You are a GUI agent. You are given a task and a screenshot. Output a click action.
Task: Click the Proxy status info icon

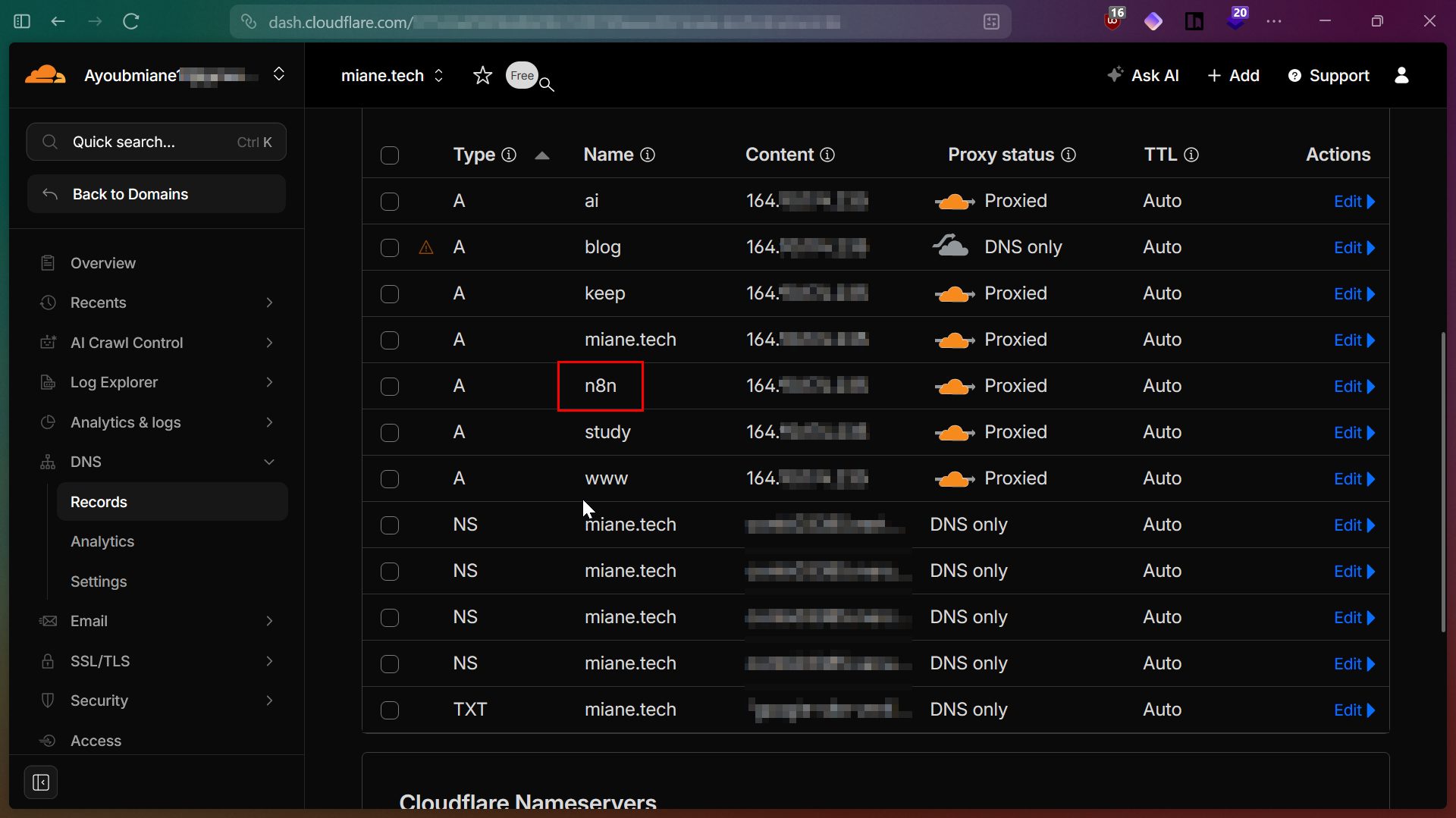pyautogui.click(x=1068, y=155)
